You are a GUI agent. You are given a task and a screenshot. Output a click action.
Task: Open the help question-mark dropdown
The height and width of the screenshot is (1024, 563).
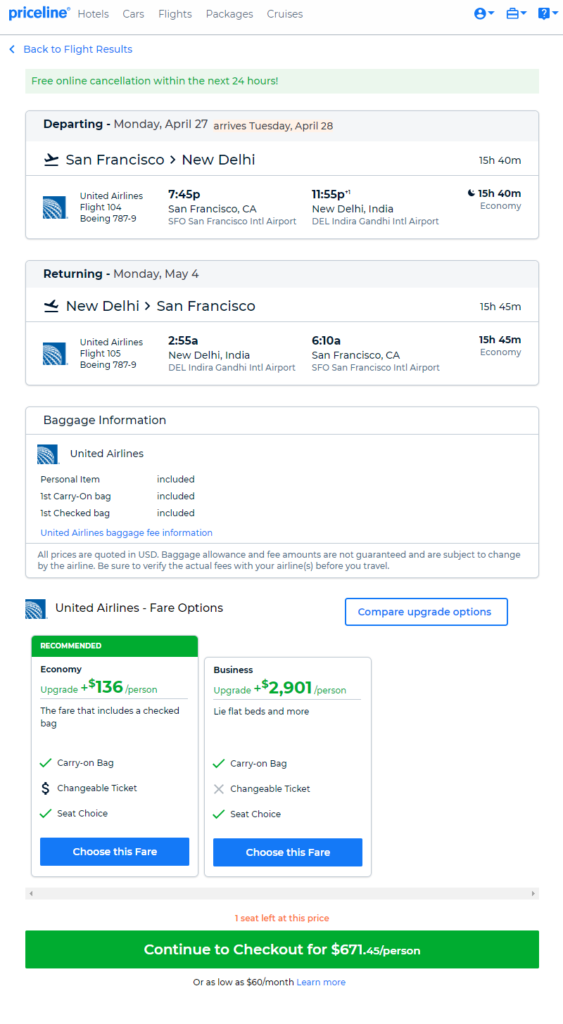click(547, 14)
